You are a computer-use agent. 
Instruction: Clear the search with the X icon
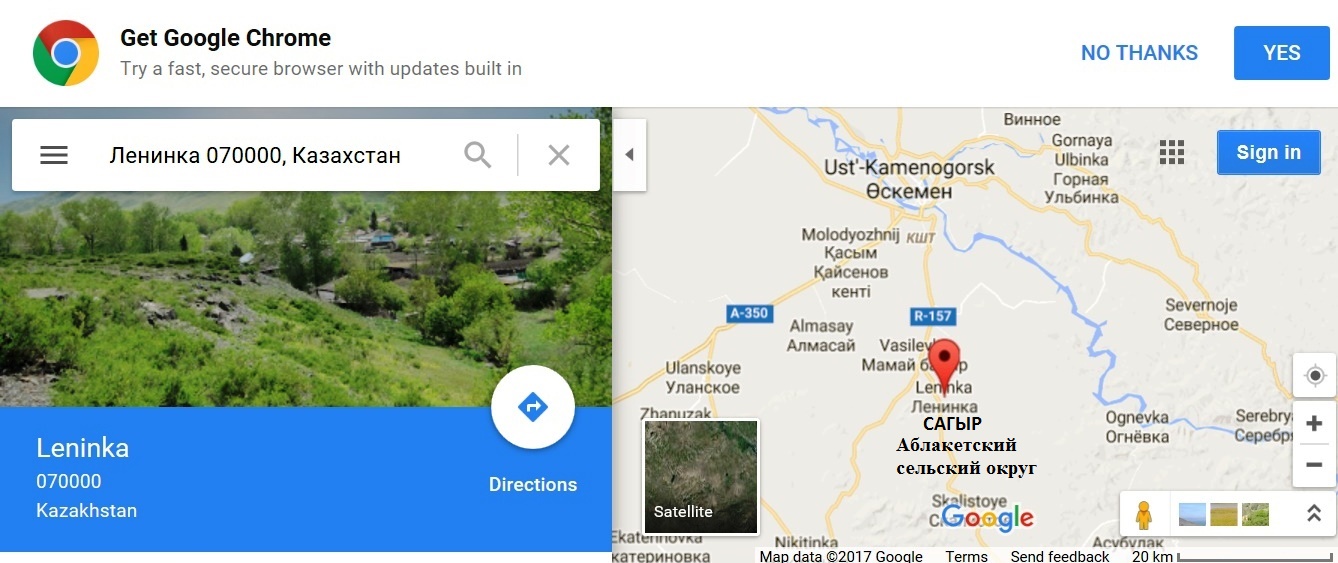[x=558, y=155]
